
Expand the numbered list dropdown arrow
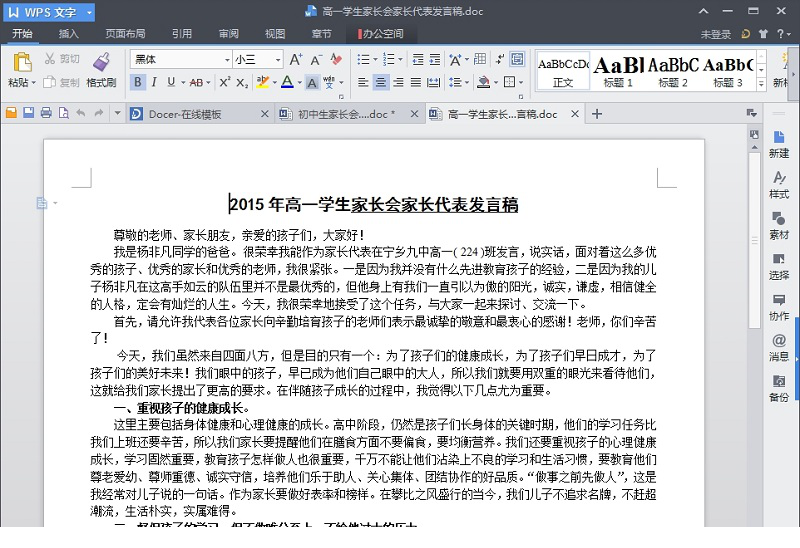(x=401, y=59)
